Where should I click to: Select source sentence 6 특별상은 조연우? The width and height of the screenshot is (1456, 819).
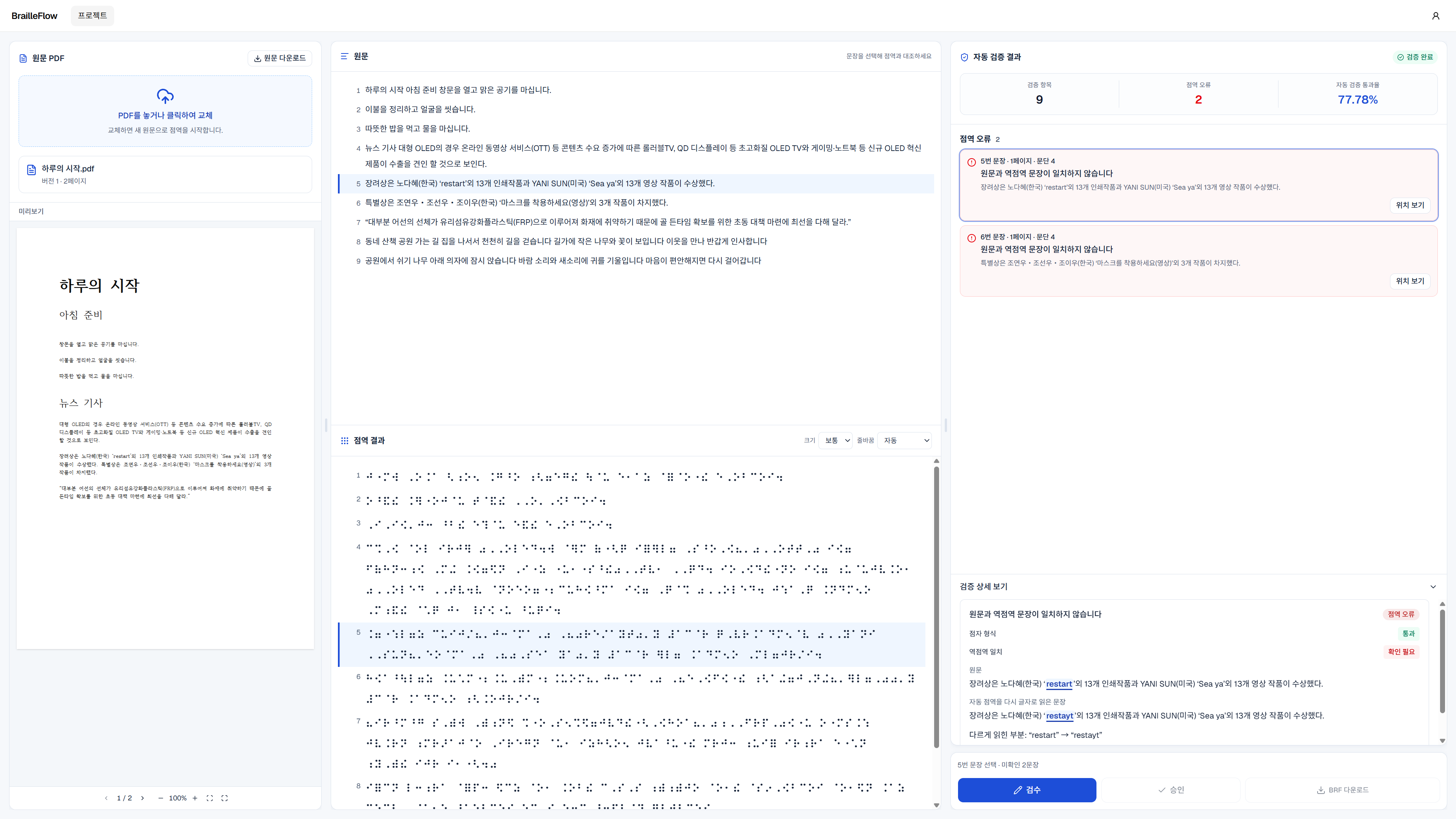(x=636, y=203)
